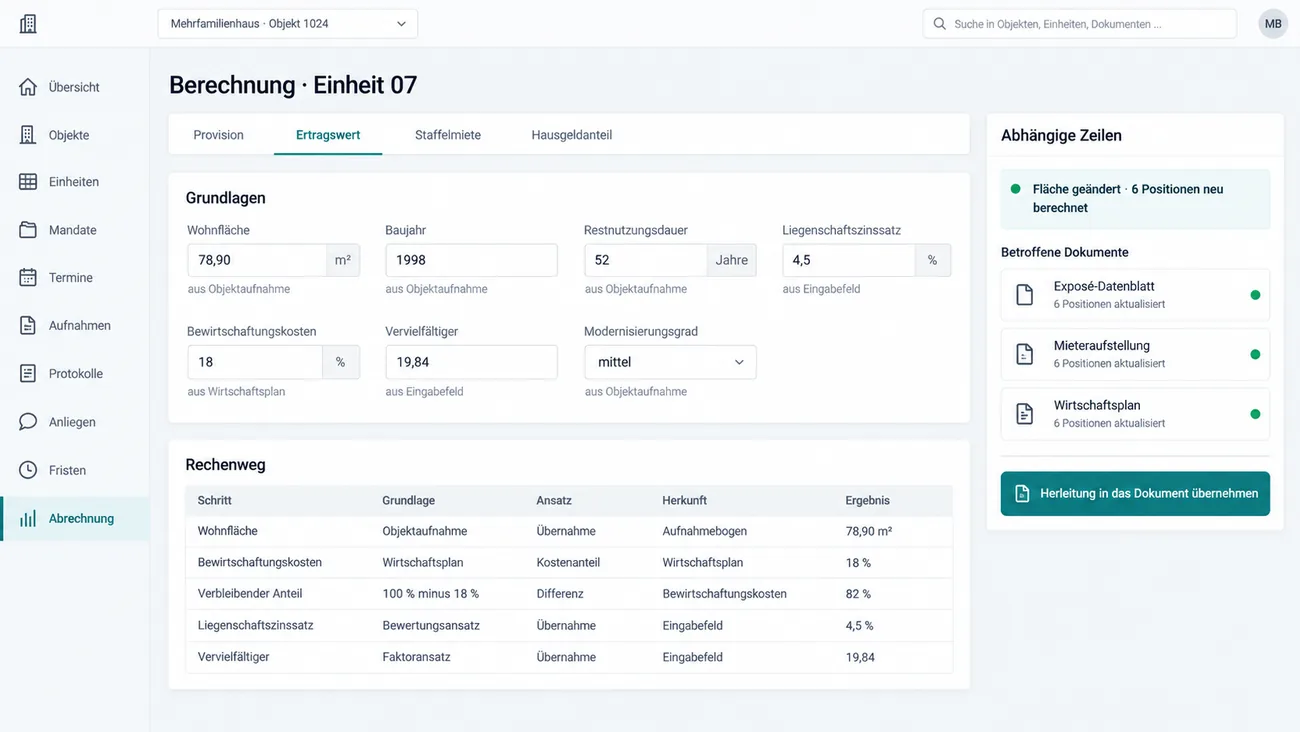Click the Liegenschaftszinssatz input showing 4,5
Viewport: 1300px width, 732px height.
coord(849,260)
